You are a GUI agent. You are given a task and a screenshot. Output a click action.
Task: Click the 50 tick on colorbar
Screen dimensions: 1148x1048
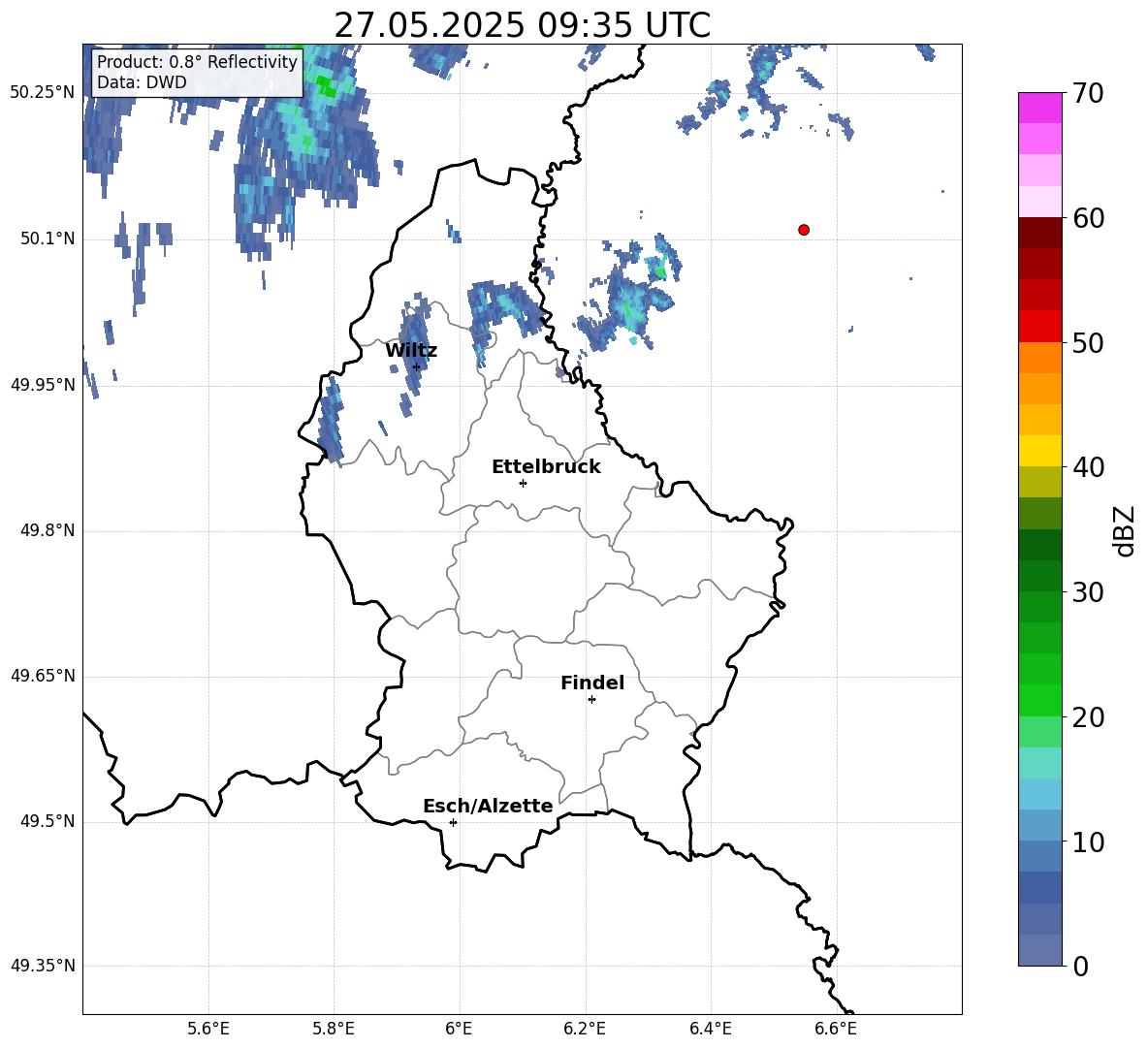(1088, 342)
